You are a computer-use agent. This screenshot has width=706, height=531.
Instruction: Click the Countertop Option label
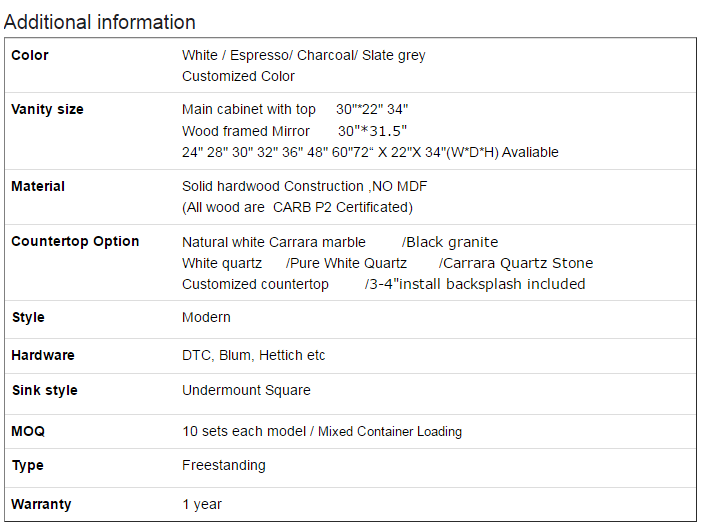[75, 241]
